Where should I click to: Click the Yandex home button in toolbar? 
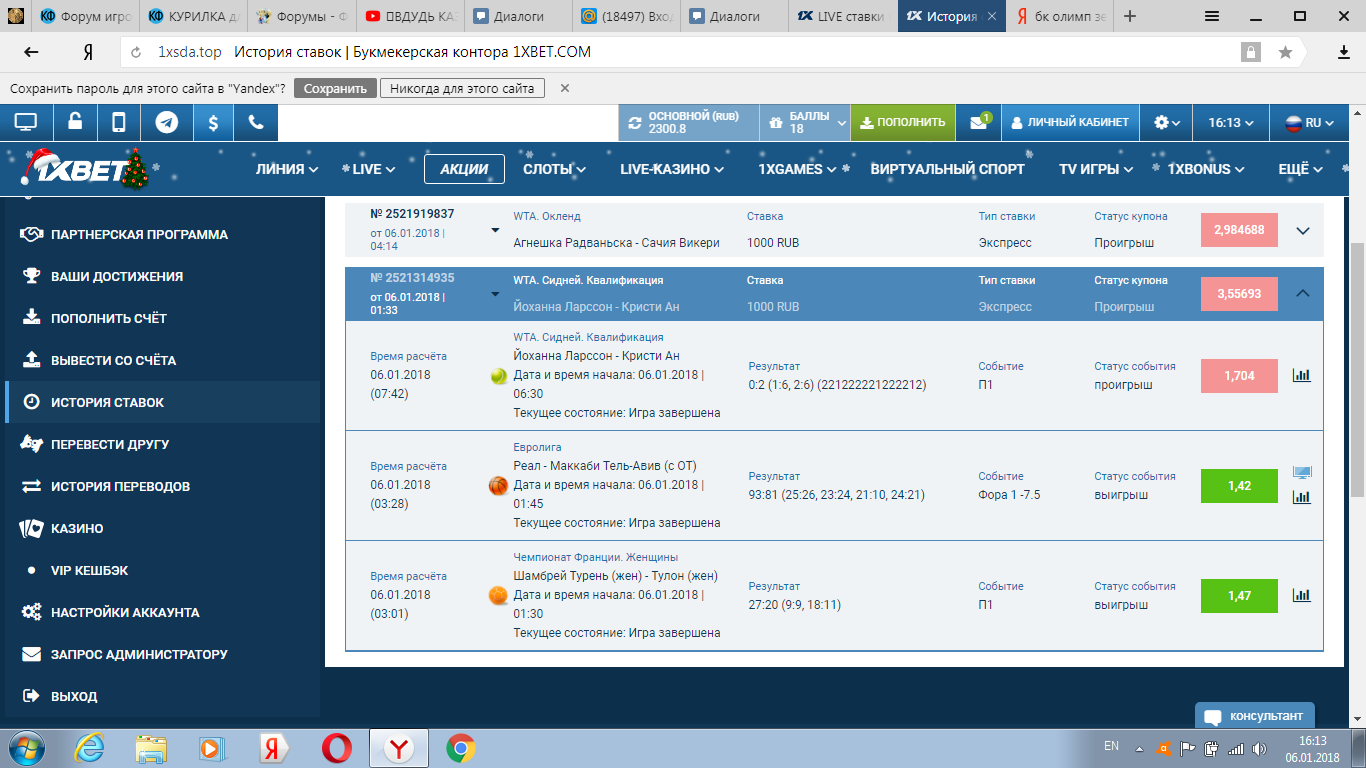click(88, 52)
